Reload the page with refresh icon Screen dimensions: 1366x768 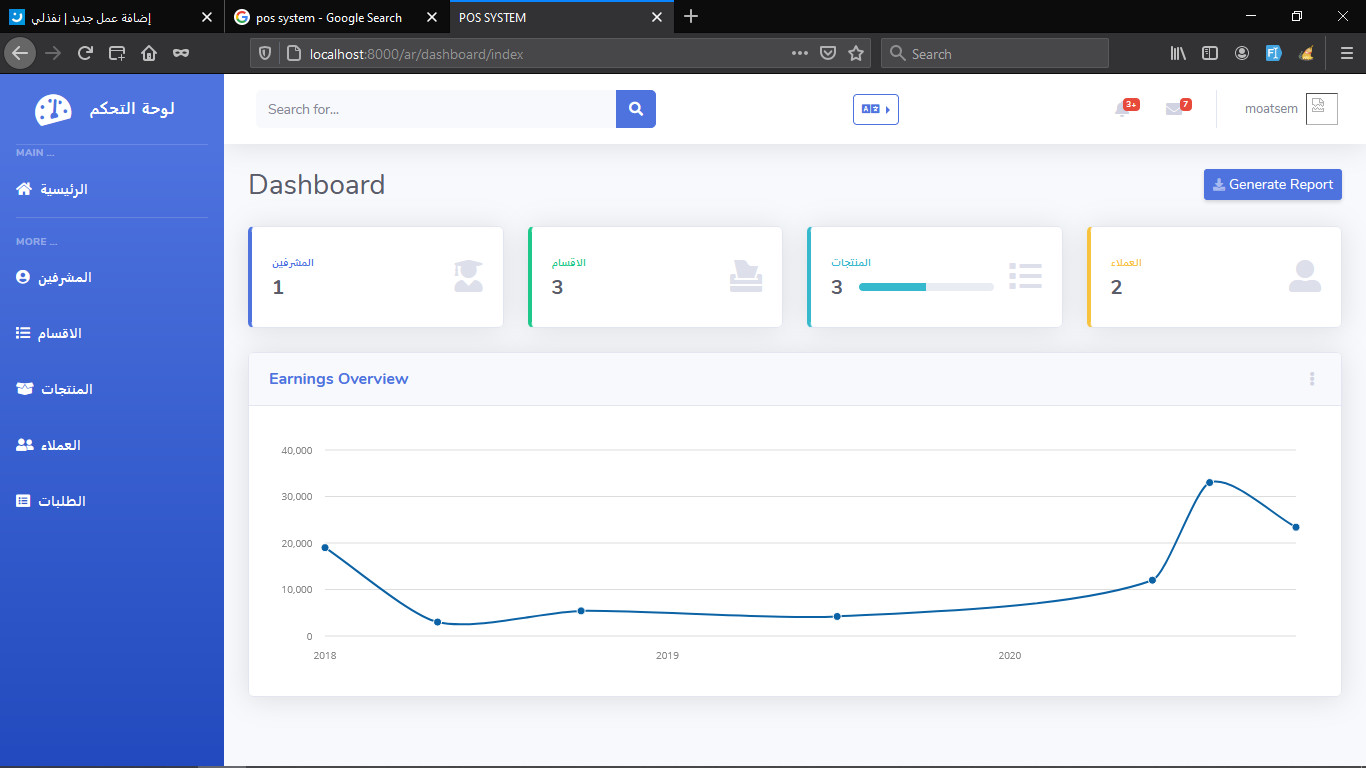[85, 53]
